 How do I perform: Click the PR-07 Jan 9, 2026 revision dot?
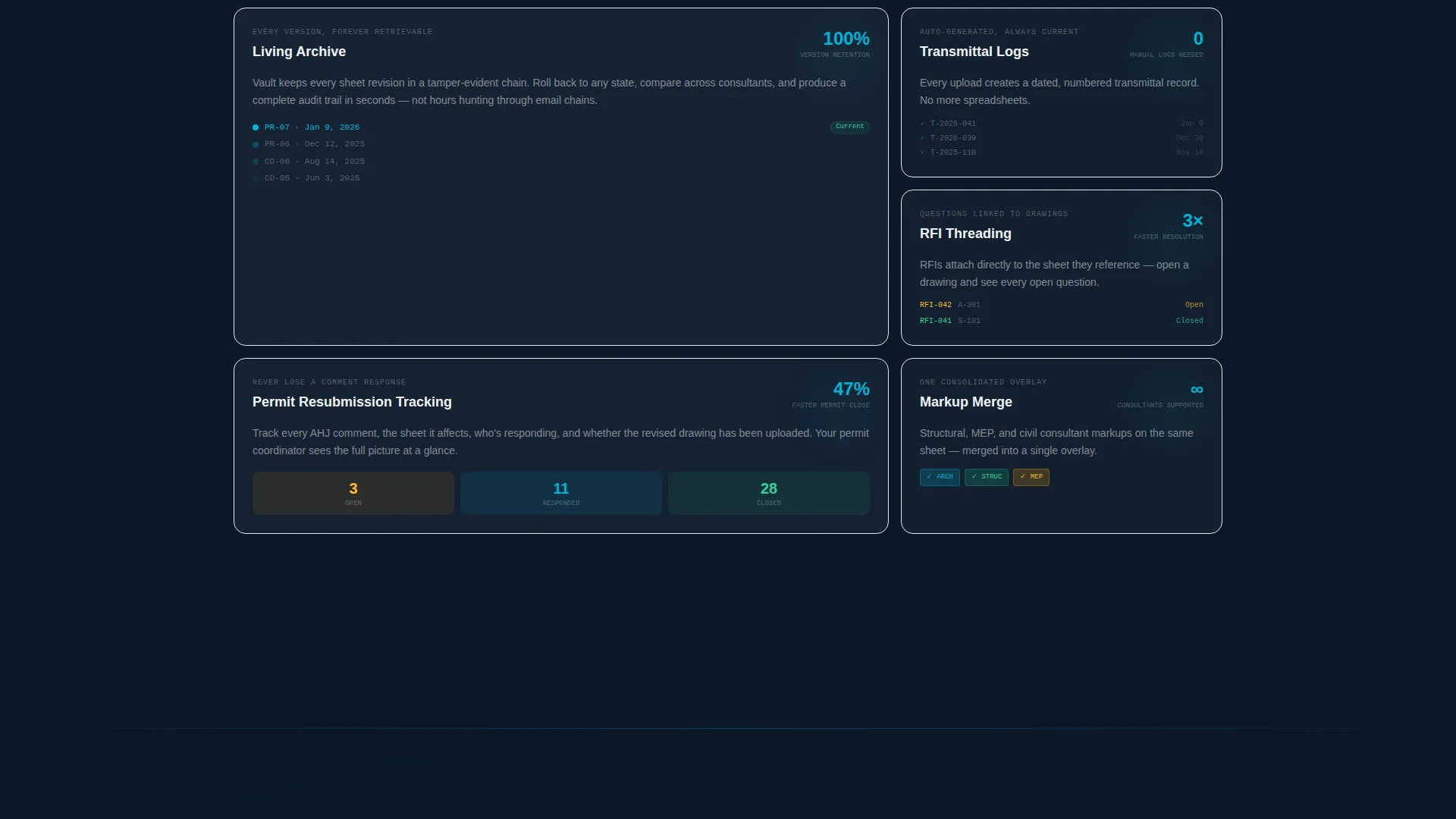[256, 127]
